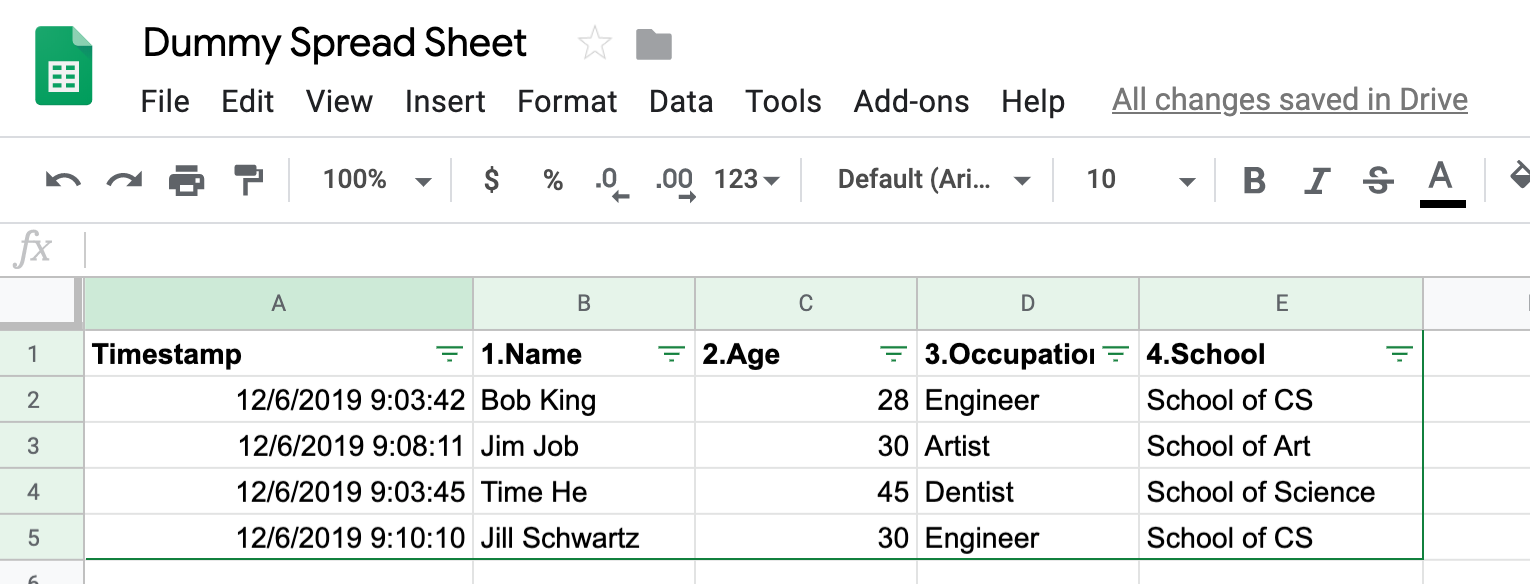
Task: Click All changes saved in Drive link
Action: coord(1289,100)
